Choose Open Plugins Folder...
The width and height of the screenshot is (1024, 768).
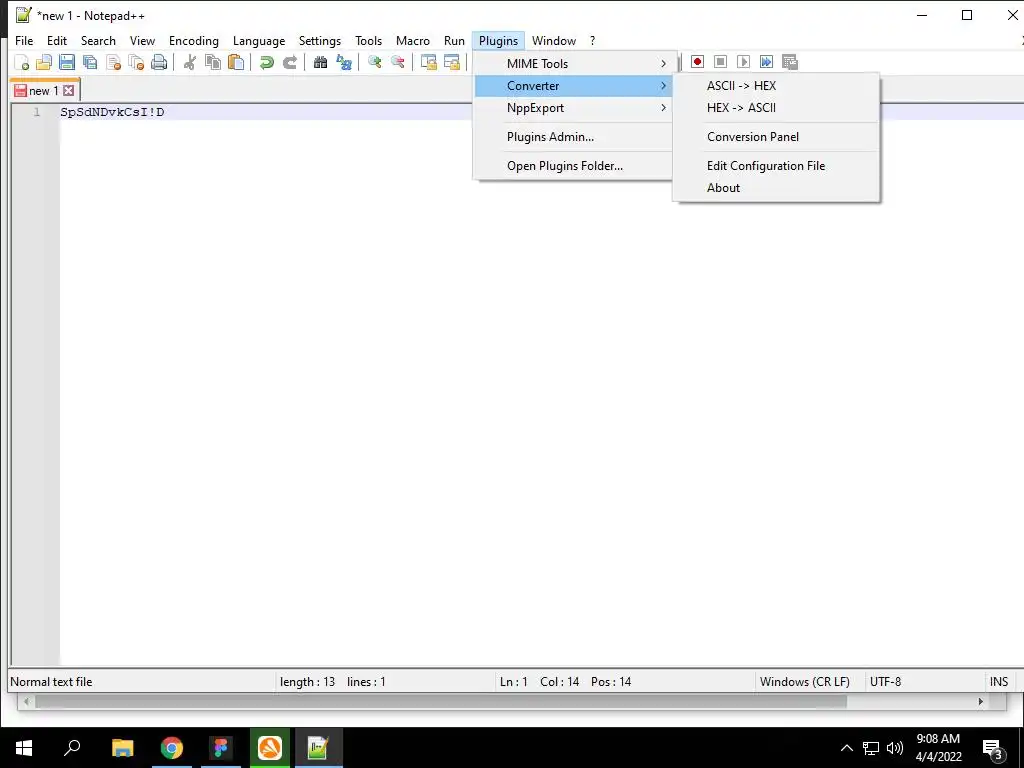point(573,165)
